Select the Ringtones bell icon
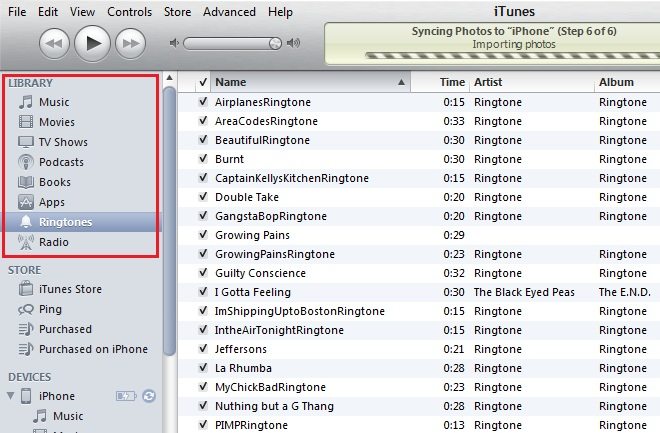 (26, 222)
